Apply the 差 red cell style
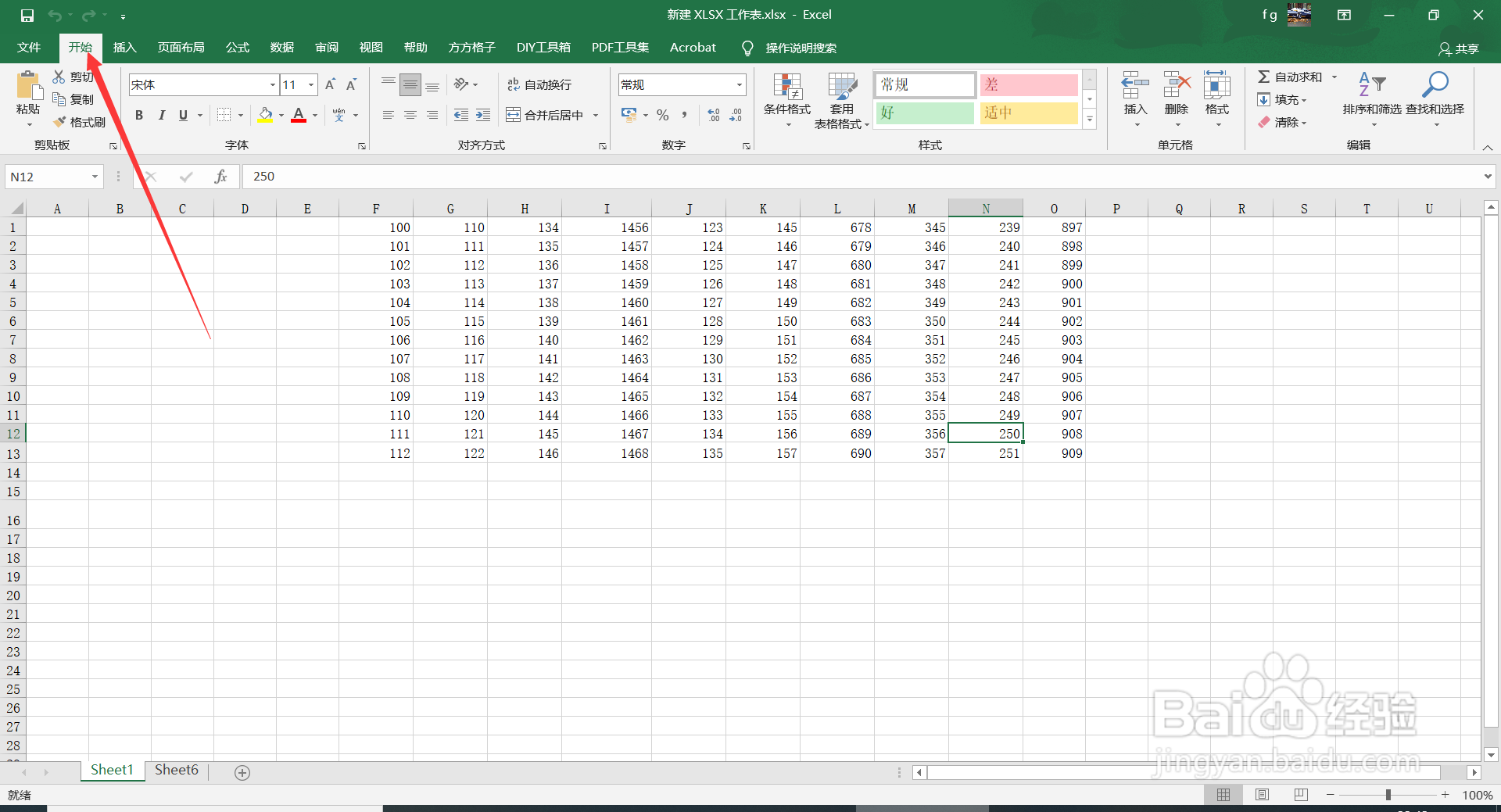 click(x=1029, y=84)
